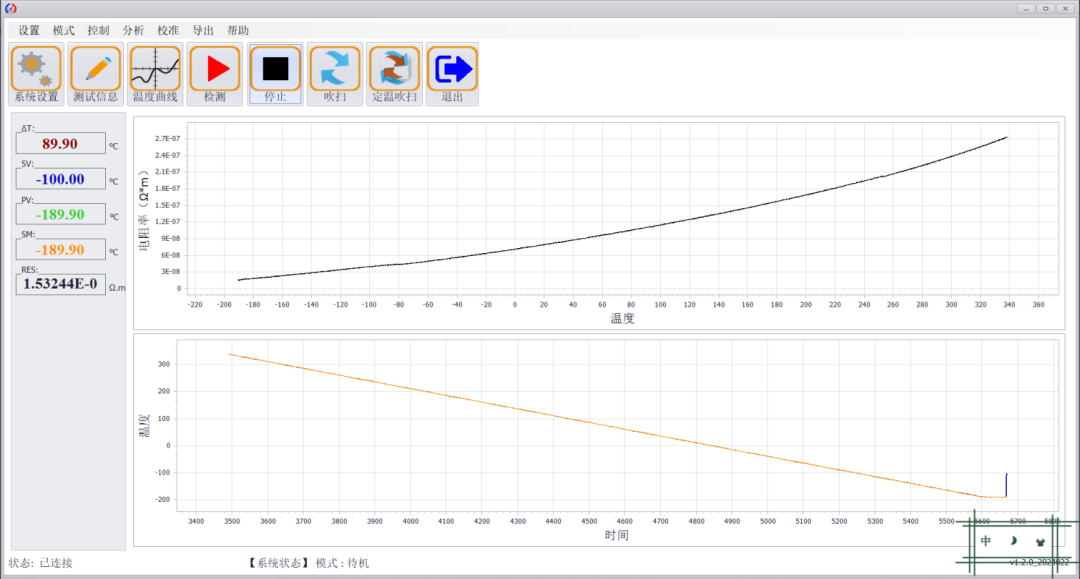Click the RES resistivity readout field
The height and width of the screenshot is (579, 1080).
pos(61,284)
